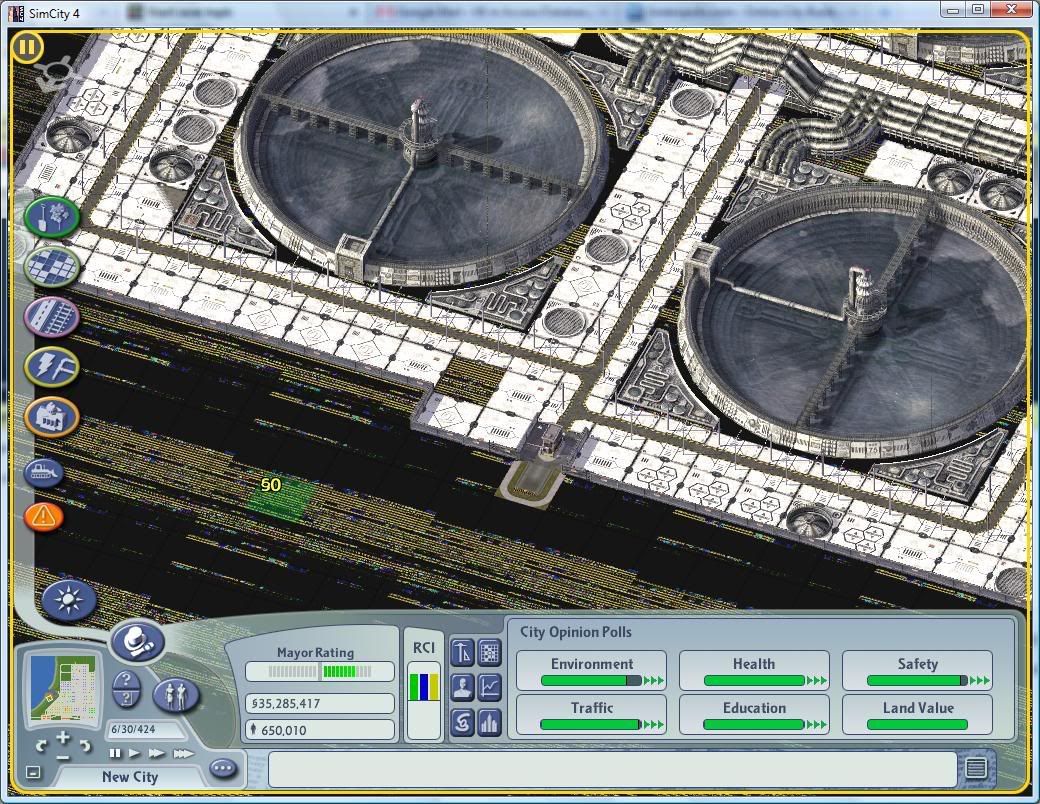Viewport: 1040px width, 804px height.
Task: Open the Graphs line chart icon
Action: (489, 687)
